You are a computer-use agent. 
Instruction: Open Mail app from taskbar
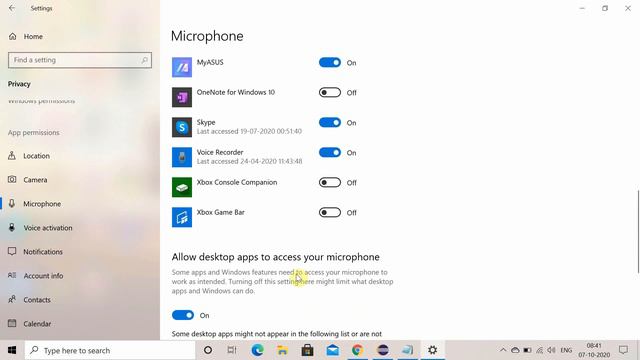(333, 350)
